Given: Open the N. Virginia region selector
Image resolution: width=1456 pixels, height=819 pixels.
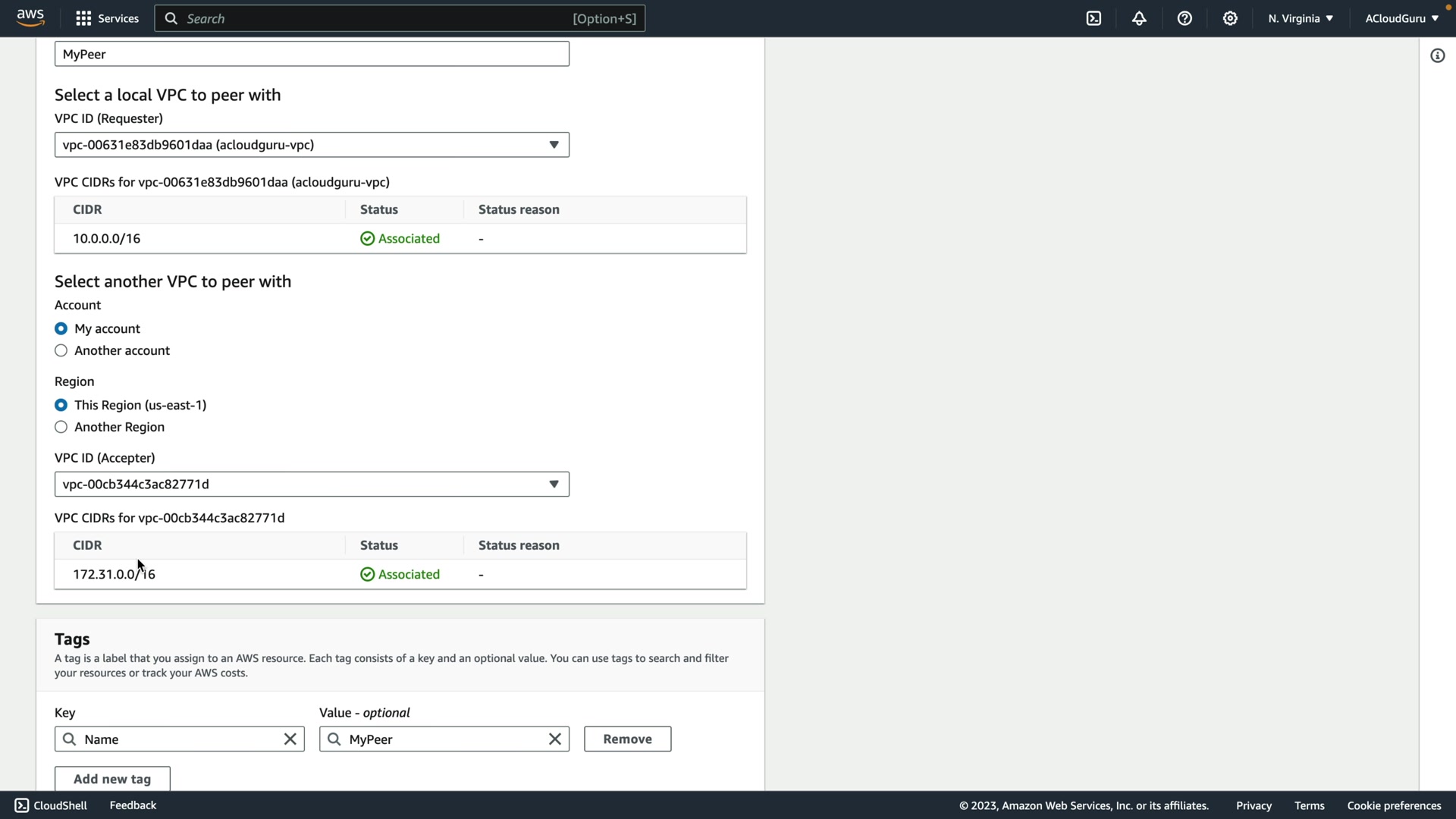Looking at the screenshot, I should [x=1300, y=18].
